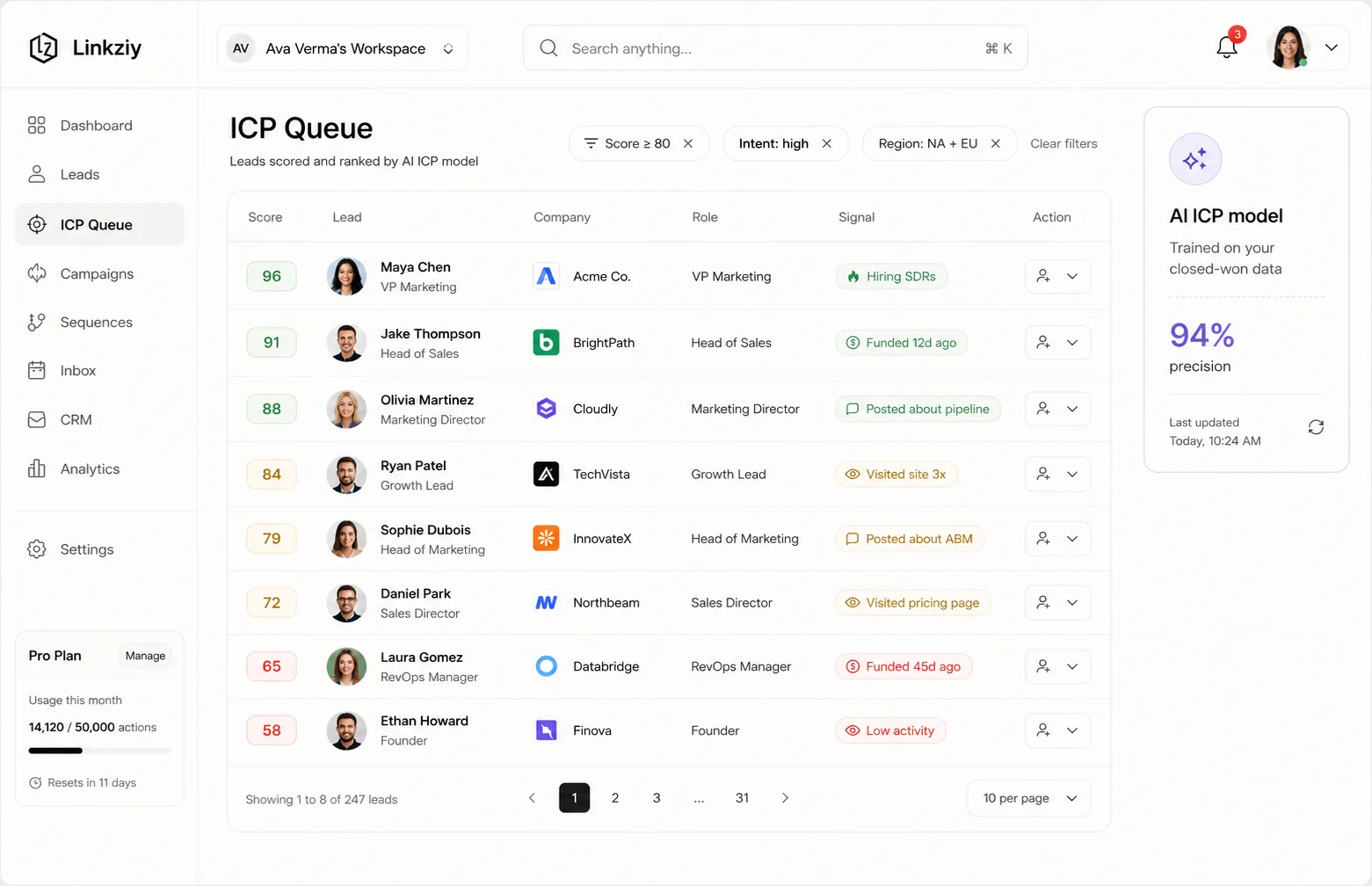This screenshot has height=886, width=1372.
Task: Open Ava Verma's Workspace switcher
Action: (343, 48)
